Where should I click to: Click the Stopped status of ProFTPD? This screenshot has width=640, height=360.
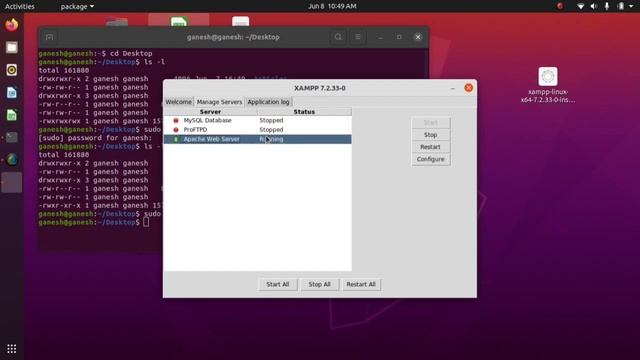point(271,130)
